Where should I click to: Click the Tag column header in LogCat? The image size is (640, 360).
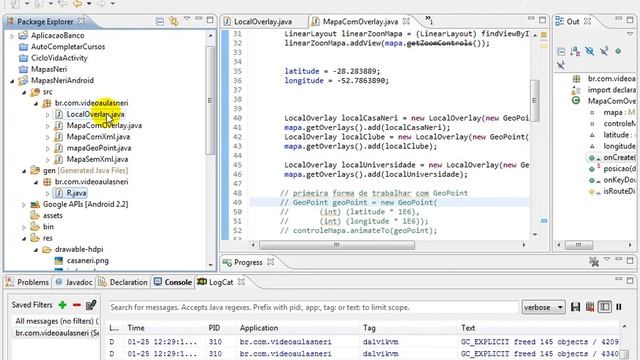(x=369, y=328)
